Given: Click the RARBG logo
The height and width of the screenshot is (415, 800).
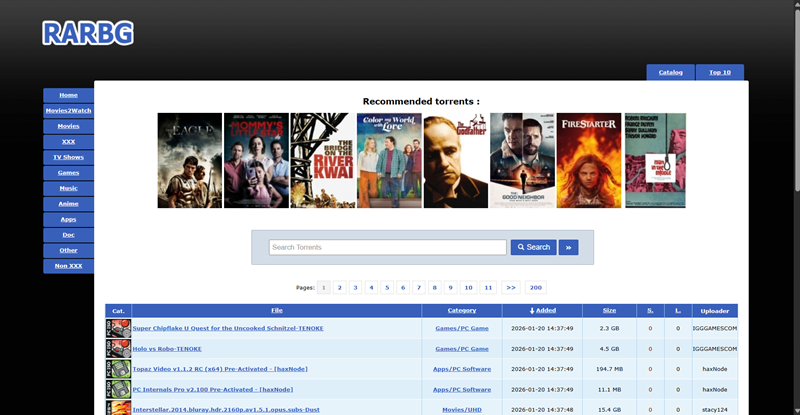Looking at the screenshot, I should pyautogui.click(x=88, y=34).
